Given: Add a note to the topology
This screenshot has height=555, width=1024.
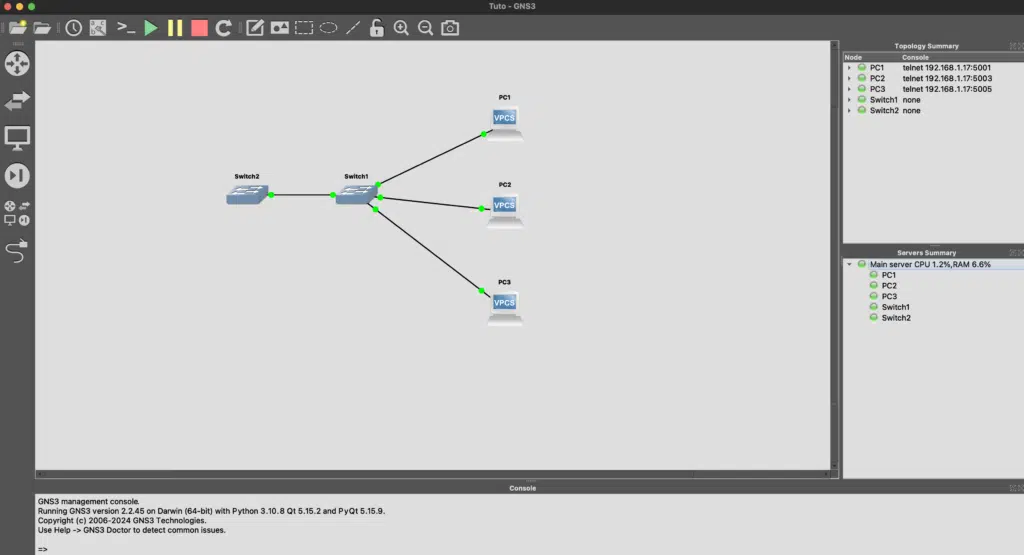Looking at the screenshot, I should pos(255,28).
